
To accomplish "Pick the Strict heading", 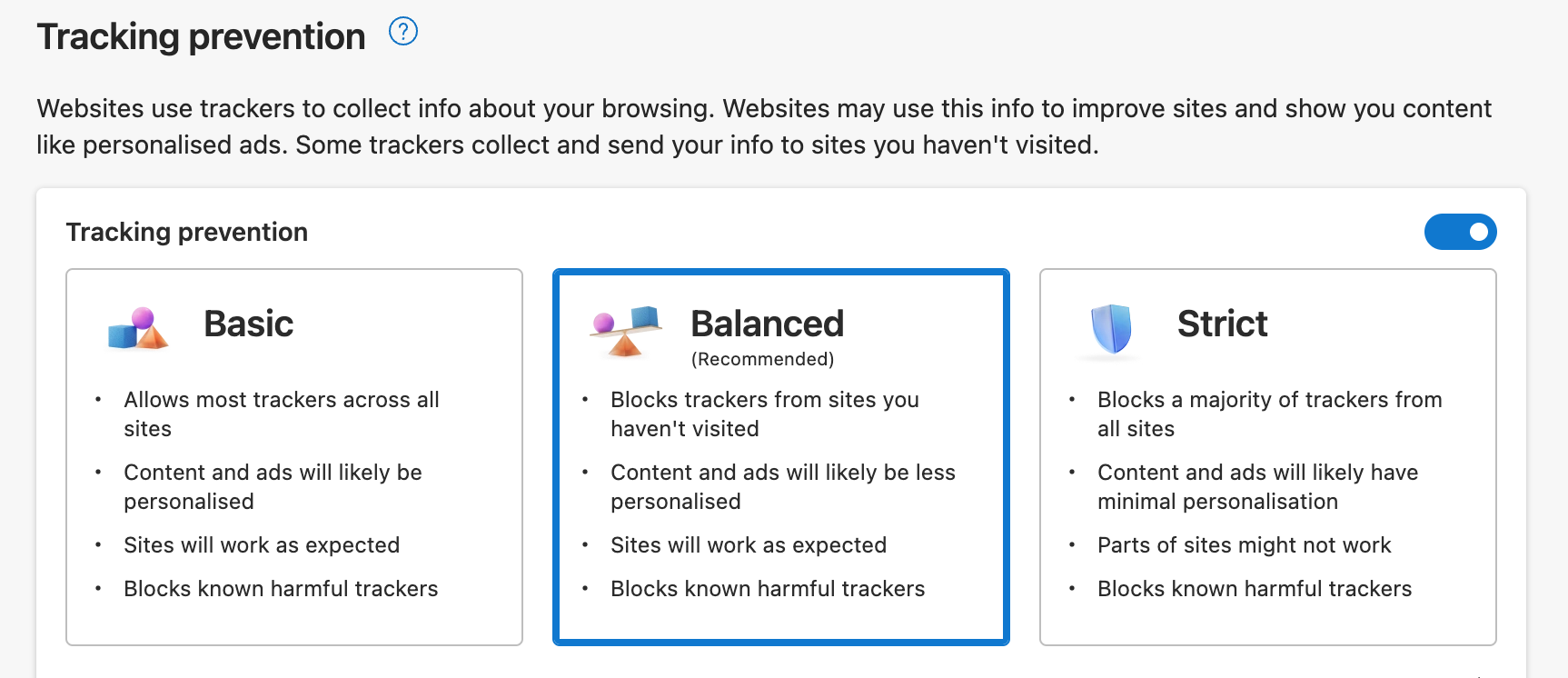I will click(1222, 324).
